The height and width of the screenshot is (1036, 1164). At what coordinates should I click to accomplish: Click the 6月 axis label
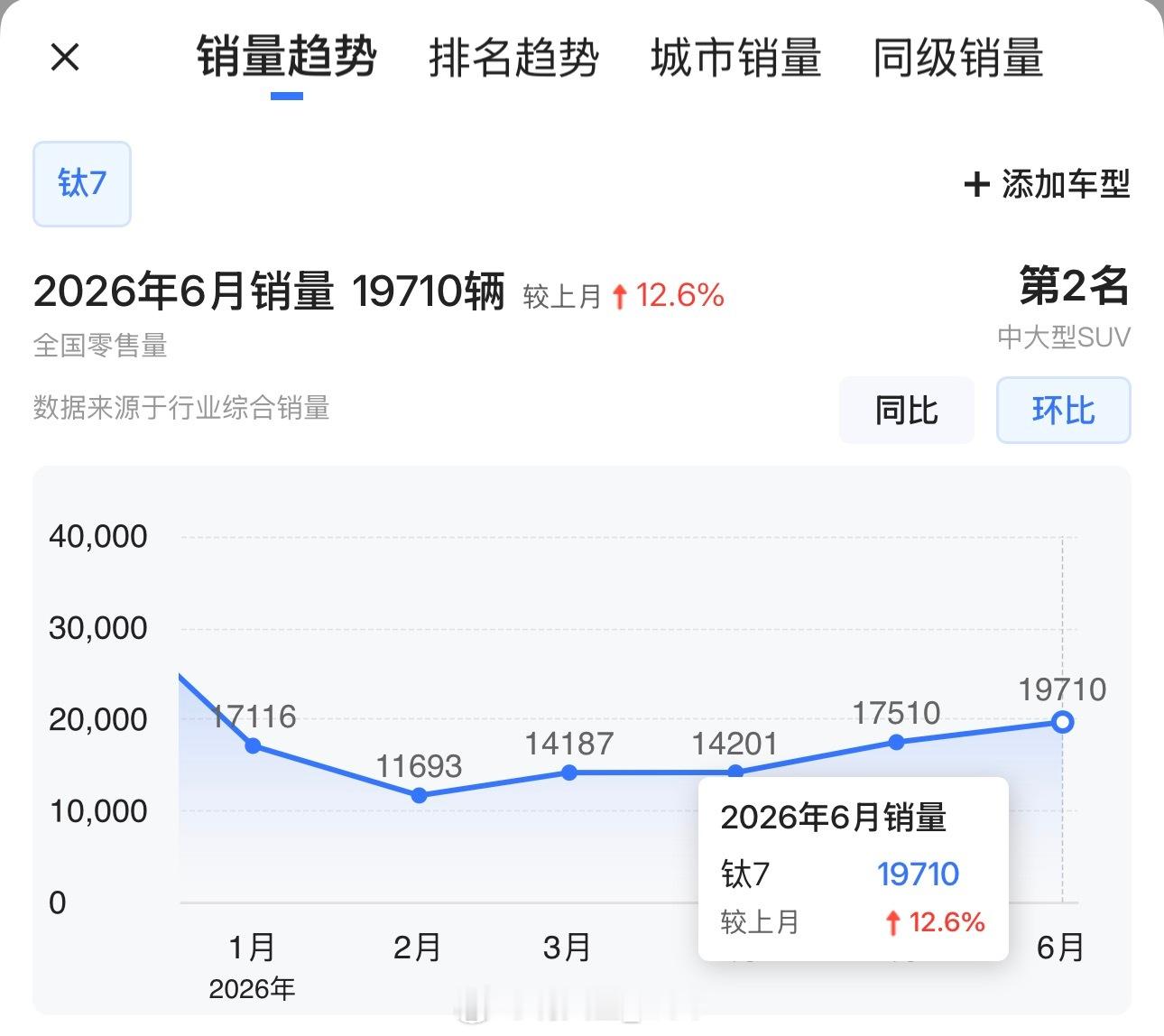coord(1061,948)
